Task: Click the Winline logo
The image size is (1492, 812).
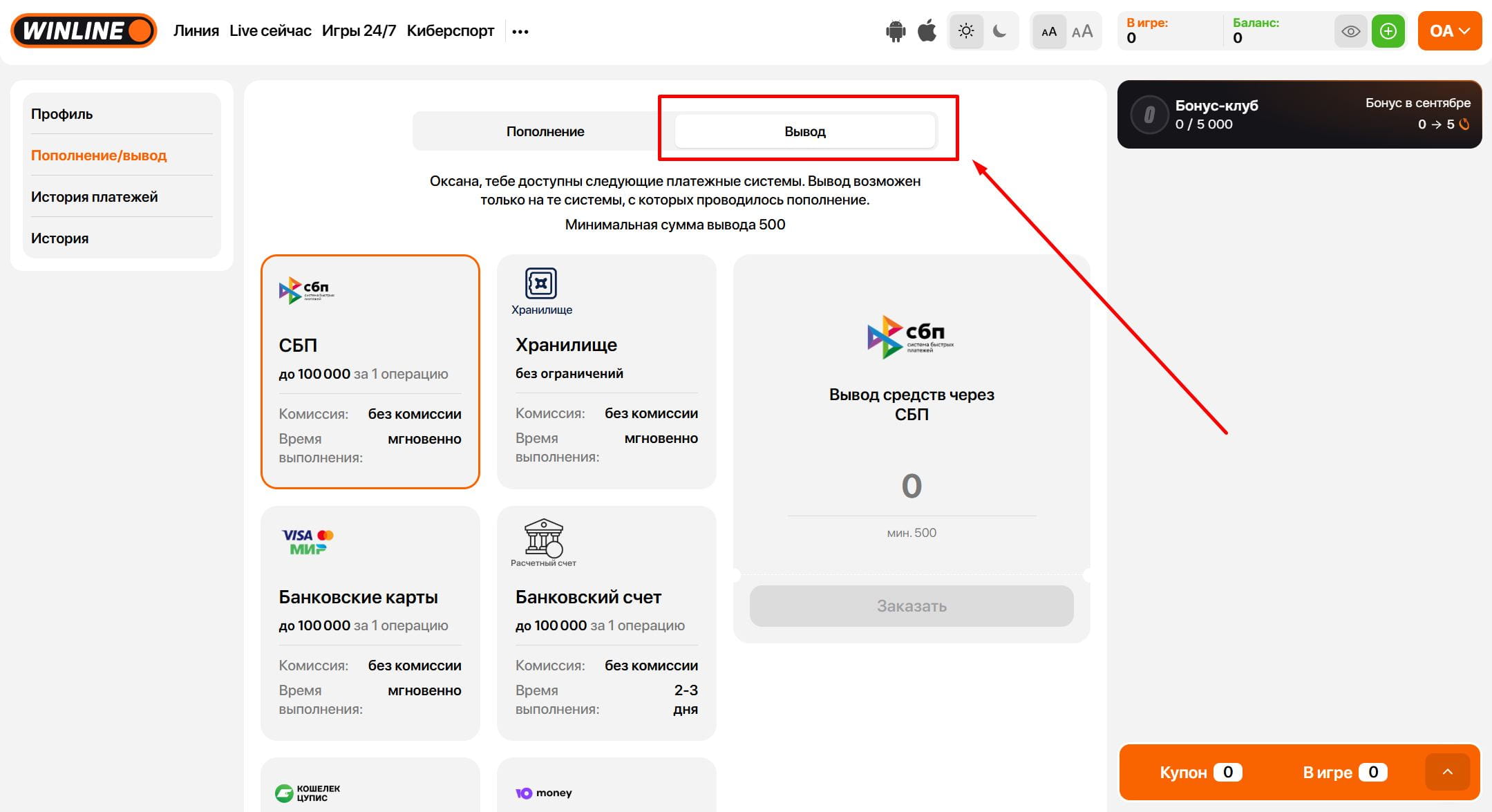Action: pos(84,31)
